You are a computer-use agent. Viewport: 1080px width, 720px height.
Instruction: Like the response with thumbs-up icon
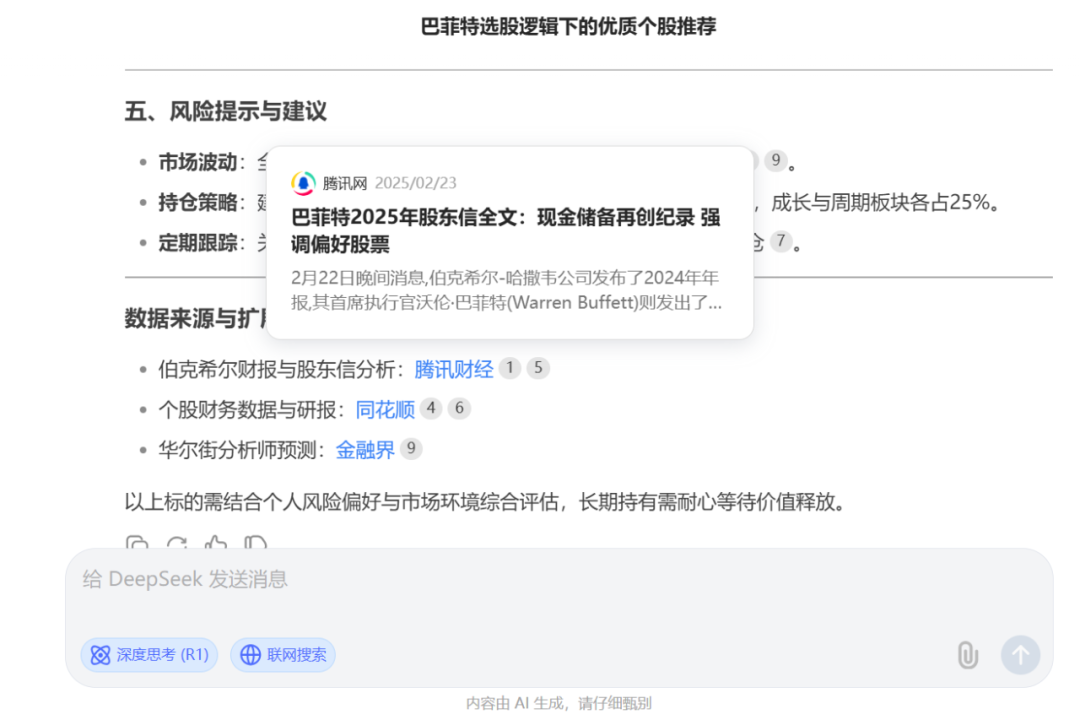[216, 544]
